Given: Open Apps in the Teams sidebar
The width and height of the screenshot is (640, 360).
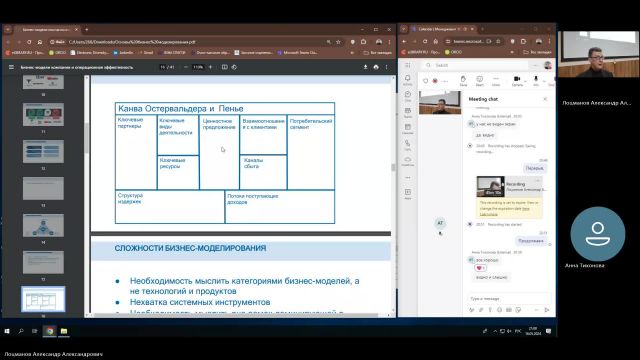Looking at the screenshot, I should tap(407, 194).
